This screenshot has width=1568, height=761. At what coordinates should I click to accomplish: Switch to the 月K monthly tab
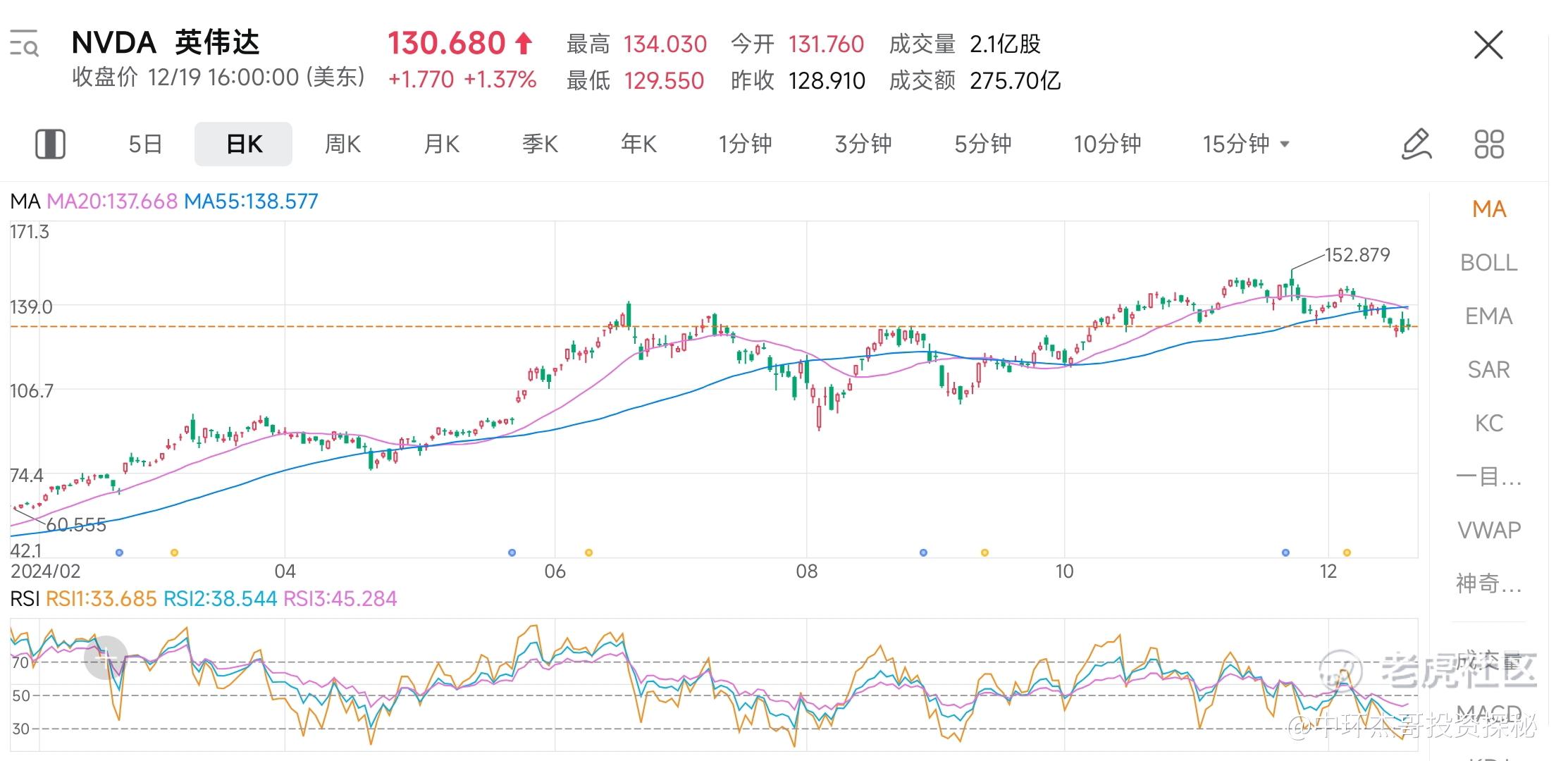coord(441,144)
